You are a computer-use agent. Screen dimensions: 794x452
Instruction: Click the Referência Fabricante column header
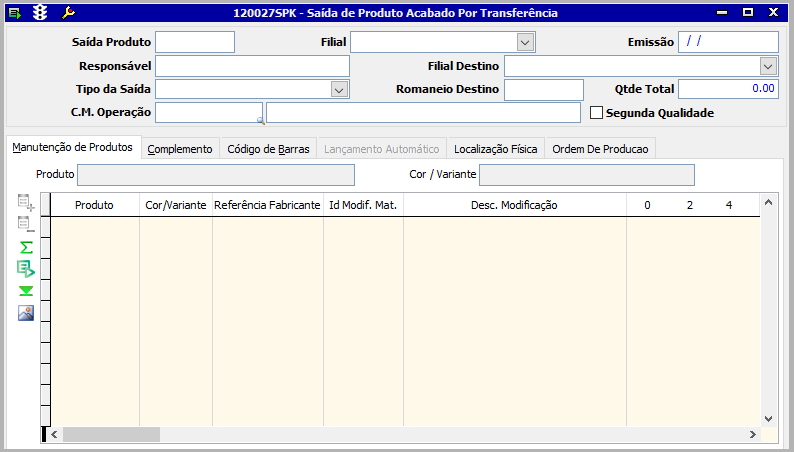[267, 205]
